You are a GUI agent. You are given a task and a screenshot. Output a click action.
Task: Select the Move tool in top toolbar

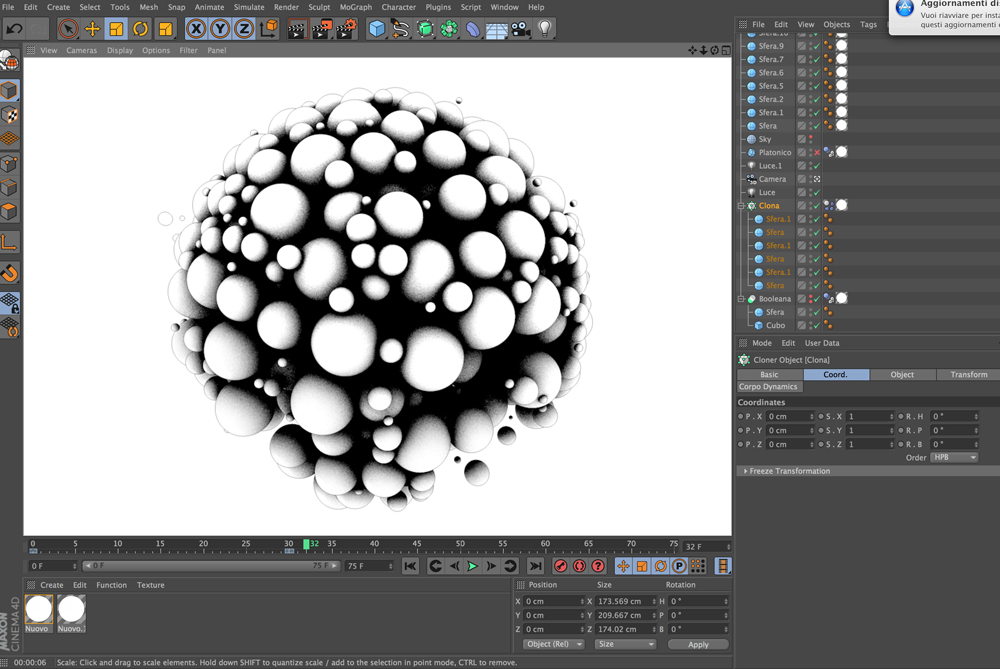[92, 29]
